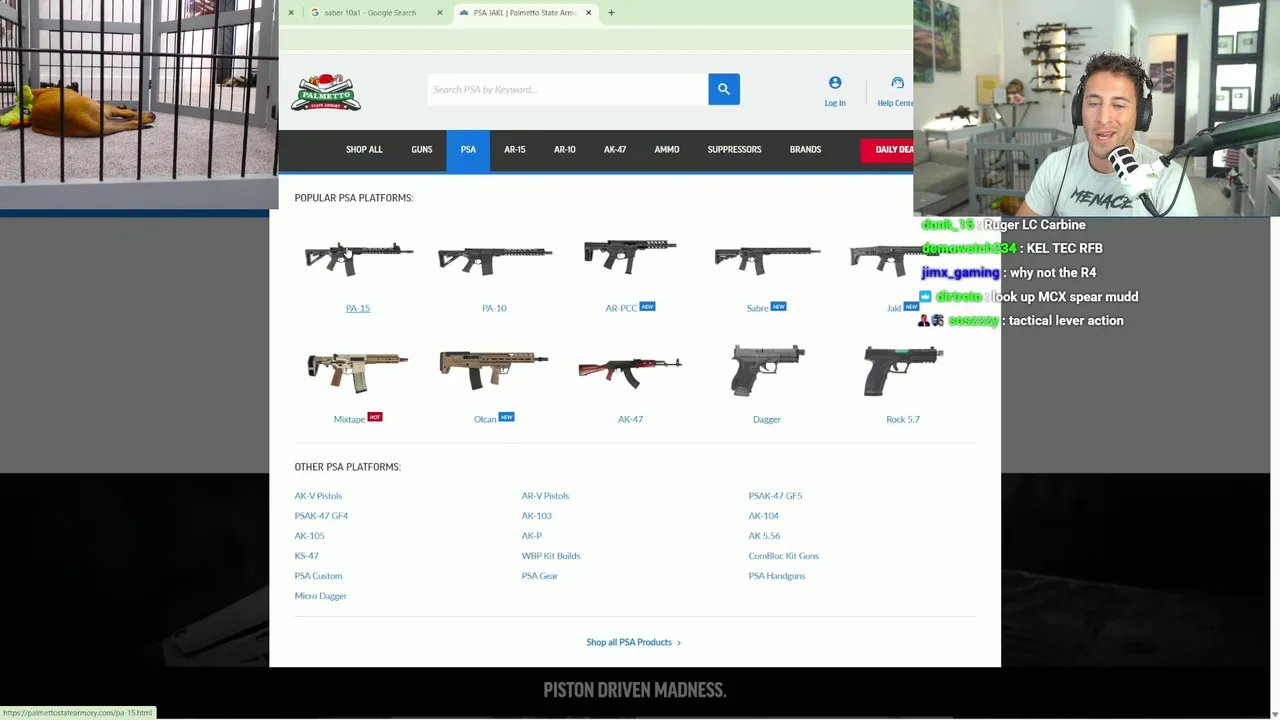
Task: Close the PSA JAKL browser tab
Action: [588, 13]
